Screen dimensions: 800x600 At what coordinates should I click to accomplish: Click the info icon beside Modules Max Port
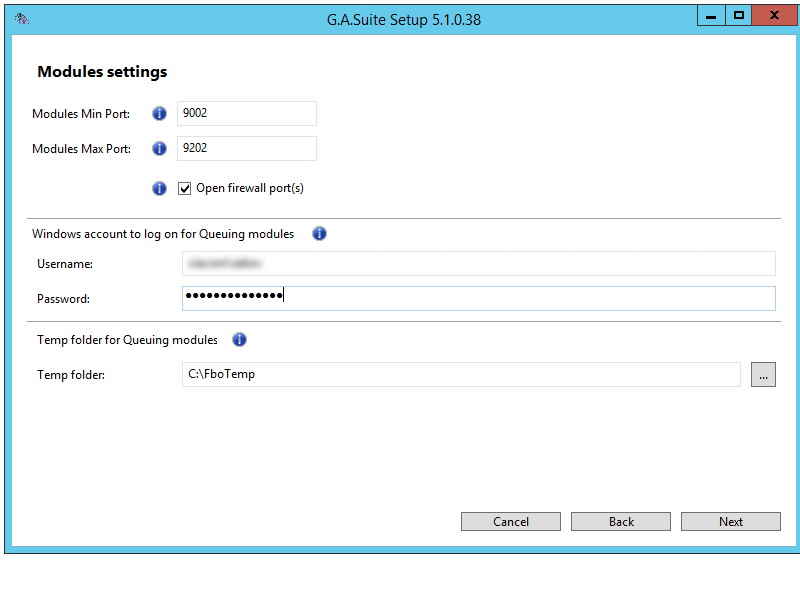coord(159,148)
